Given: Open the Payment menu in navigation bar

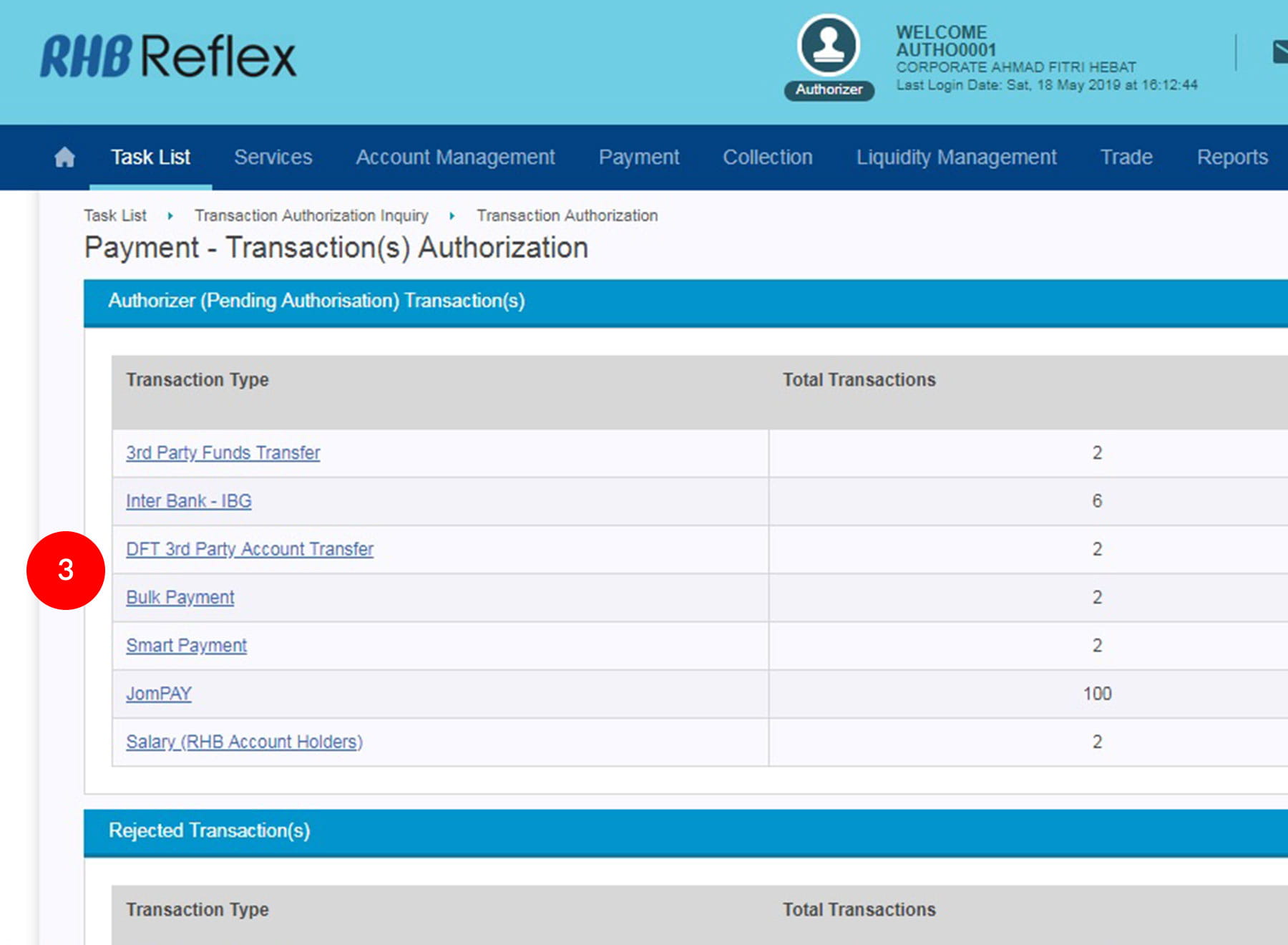Looking at the screenshot, I should pos(638,157).
